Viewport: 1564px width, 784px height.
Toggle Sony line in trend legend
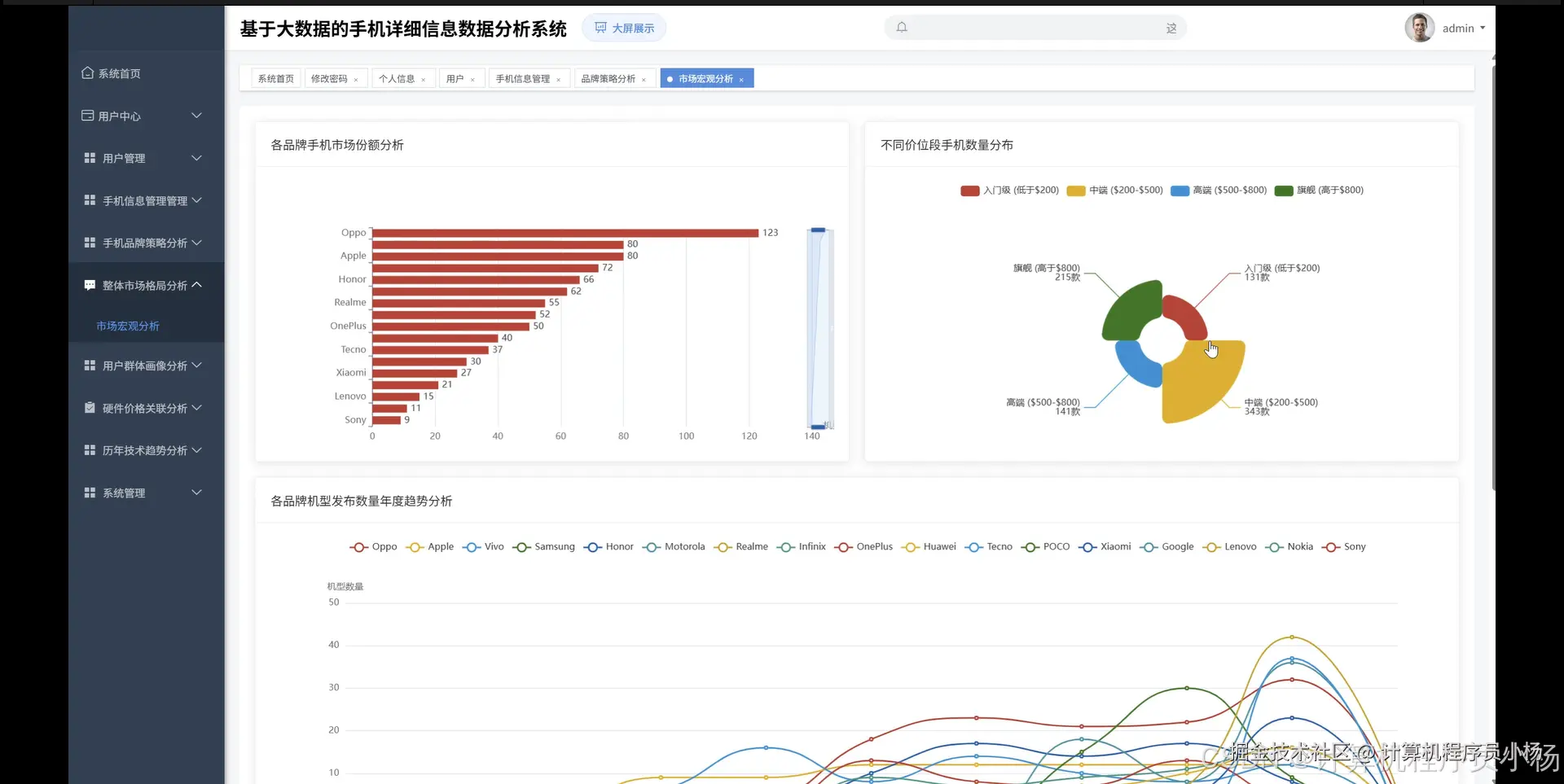[1344, 547]
